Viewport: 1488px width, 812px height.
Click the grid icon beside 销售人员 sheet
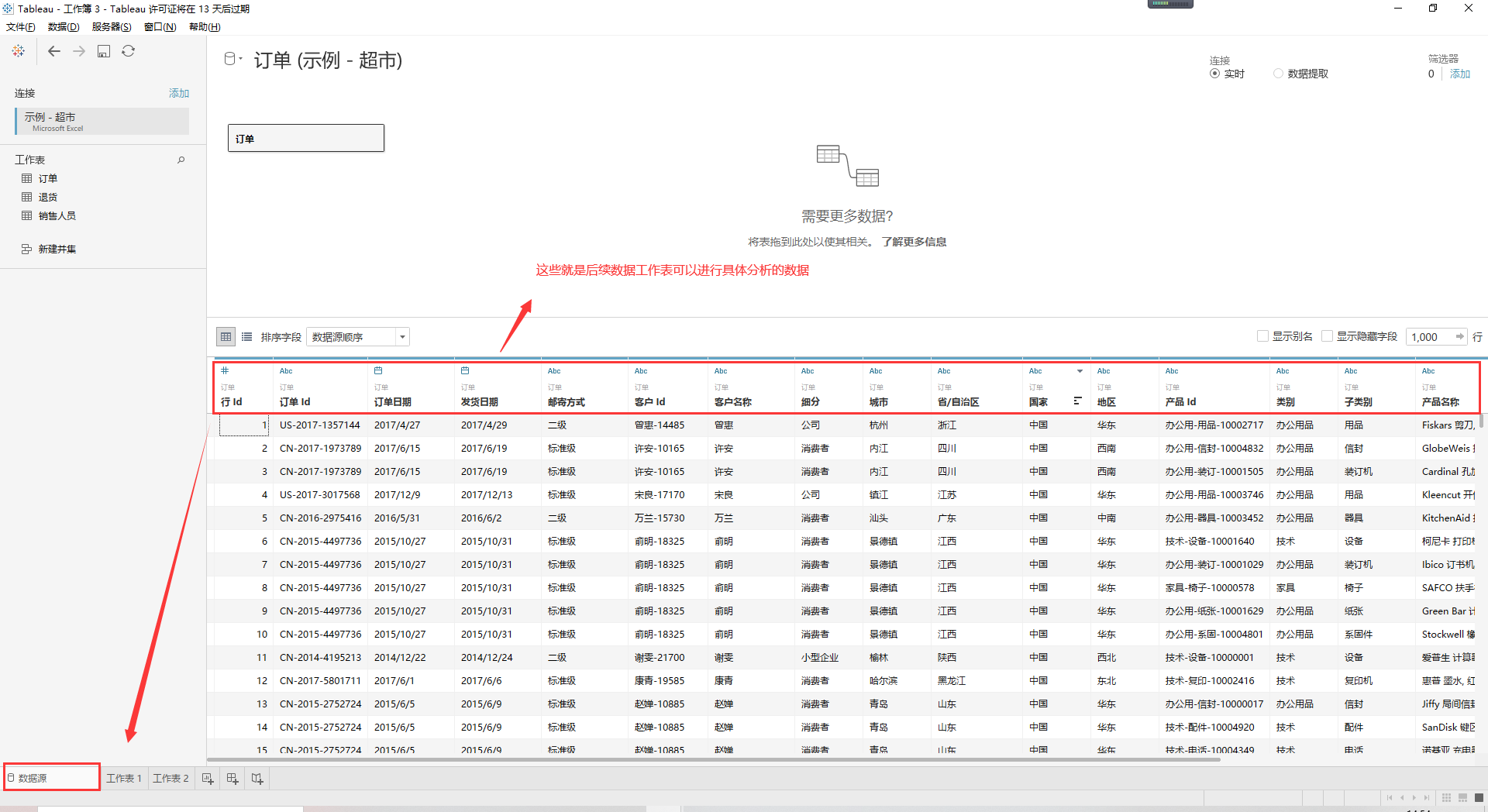27,215
